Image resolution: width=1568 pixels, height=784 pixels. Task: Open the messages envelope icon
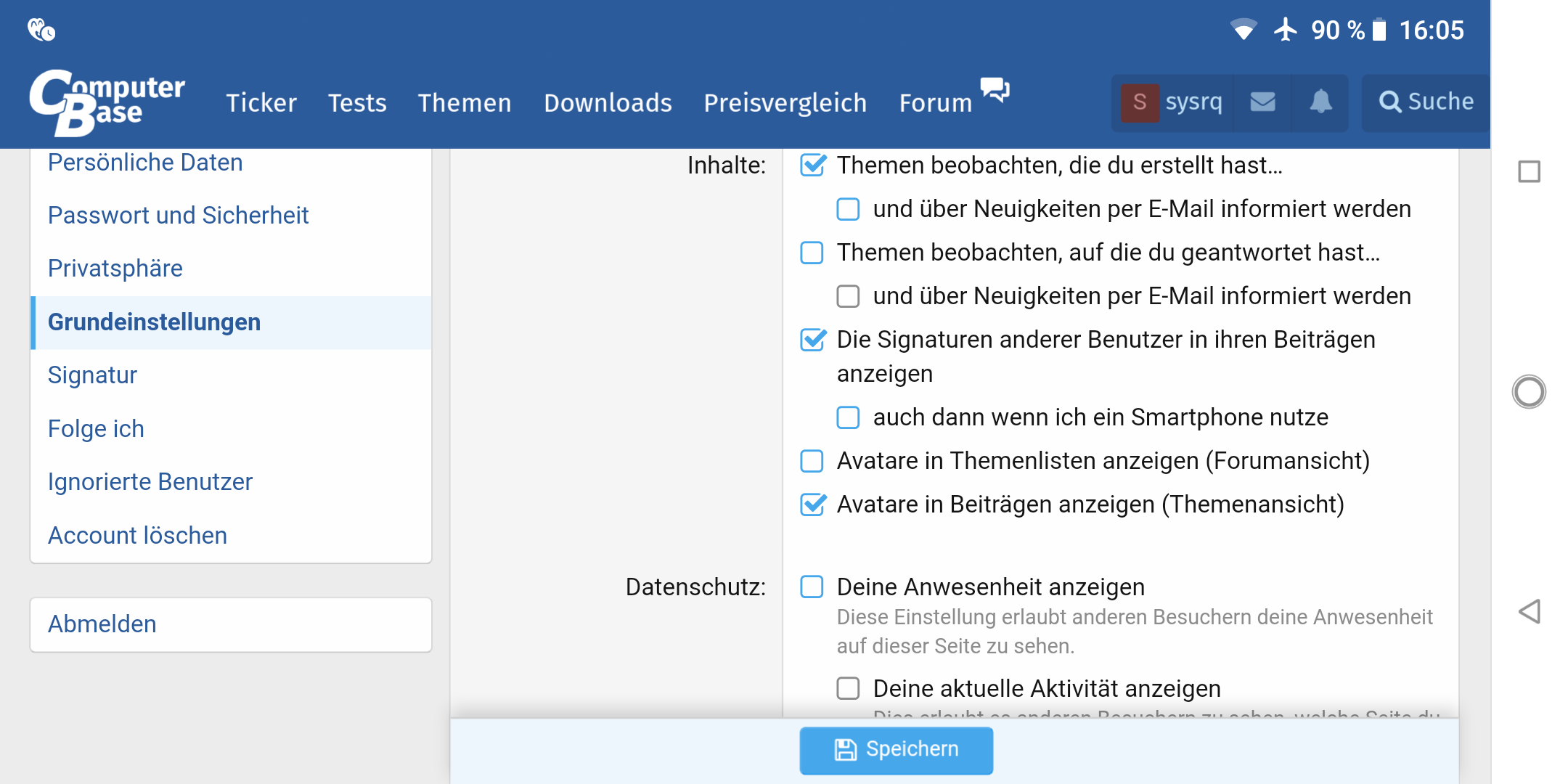[1263, 102]
